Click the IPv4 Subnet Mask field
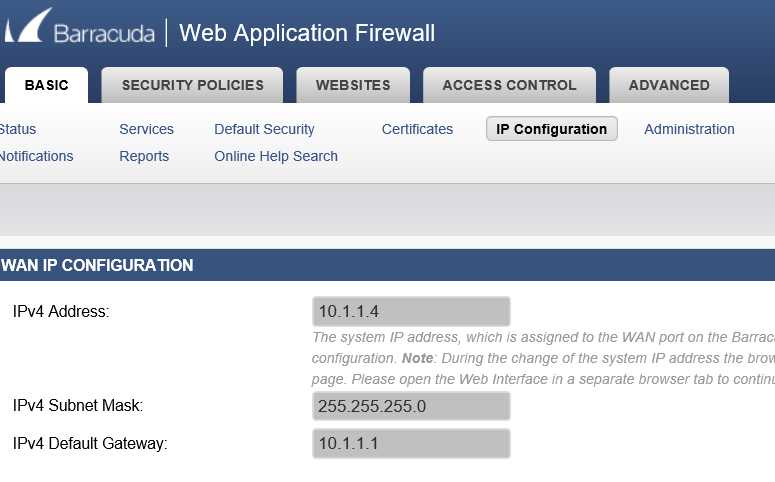Screen dimensions: 775x482 [x=411, y=406]
